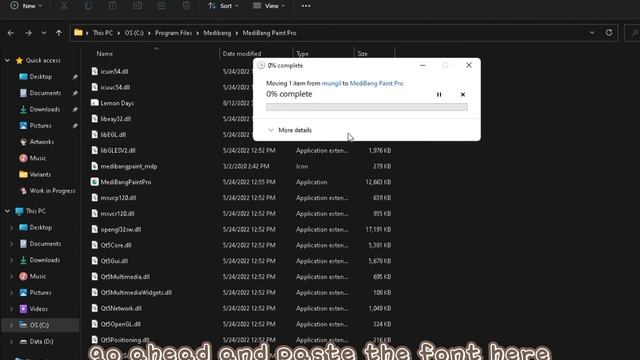This screenshot has height=360, width=640.
Task: Open pinned Desktop under Quick access
Action: [41, 77]
